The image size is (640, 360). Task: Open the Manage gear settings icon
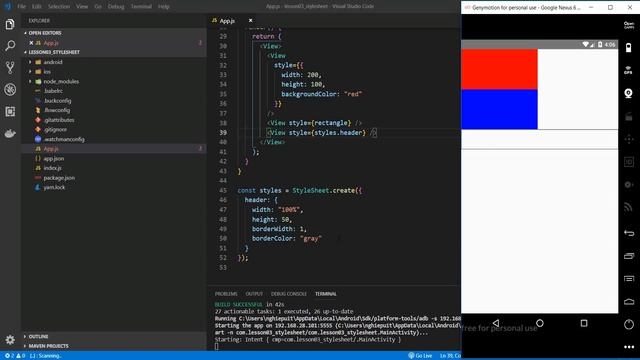pos(10,339)
